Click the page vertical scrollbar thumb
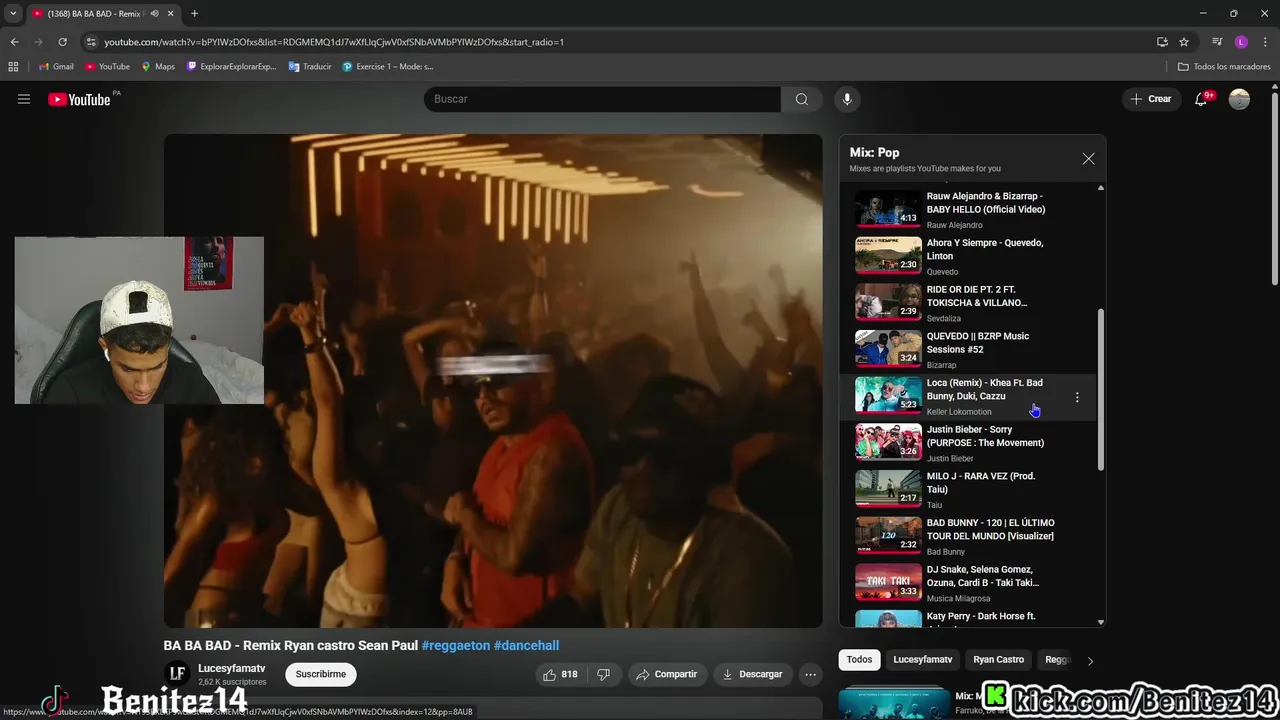1280x720 pixels. 1274,190
